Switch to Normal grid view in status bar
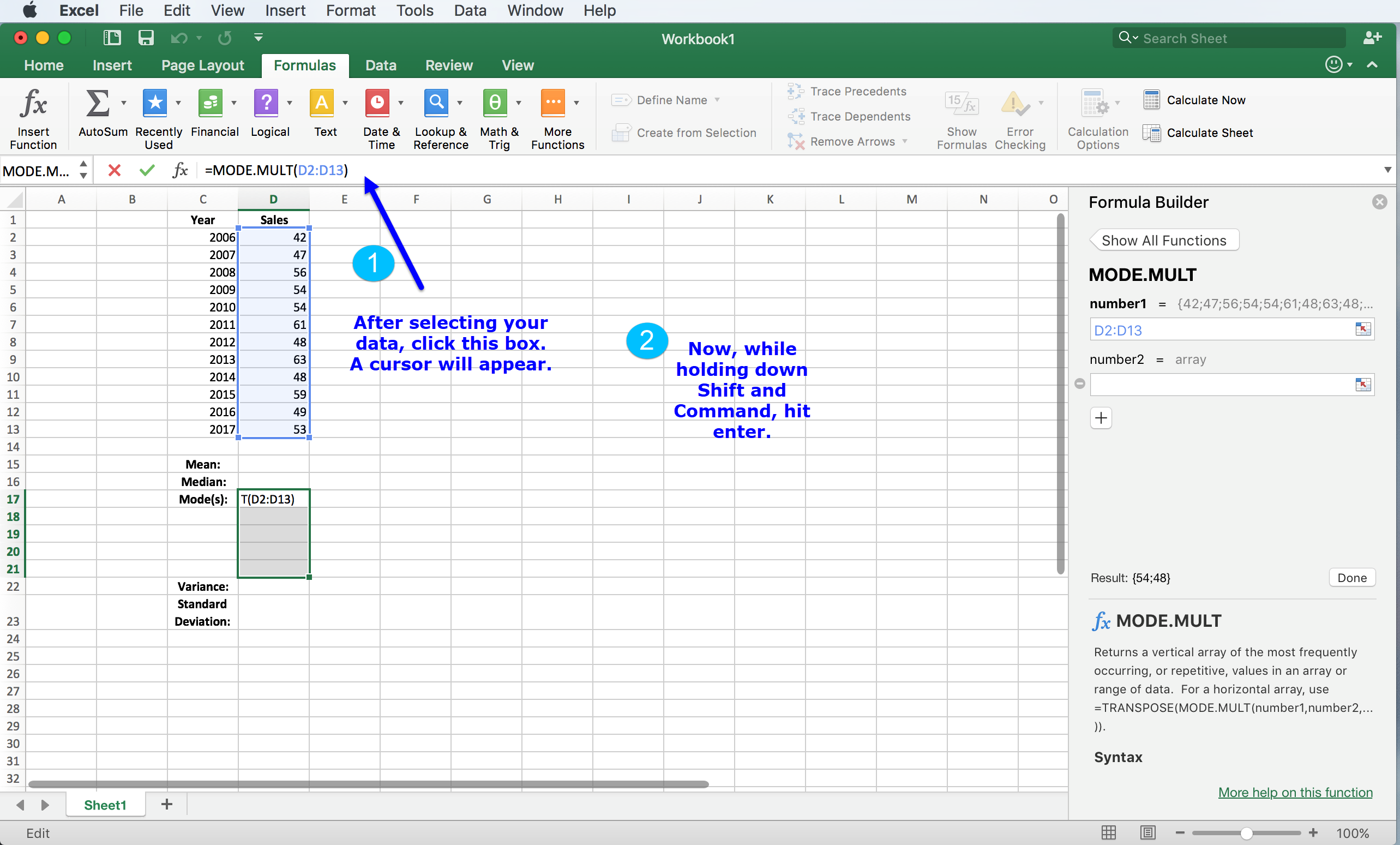This screenshot has height=845, width=1400. [x=1109, y=832]
